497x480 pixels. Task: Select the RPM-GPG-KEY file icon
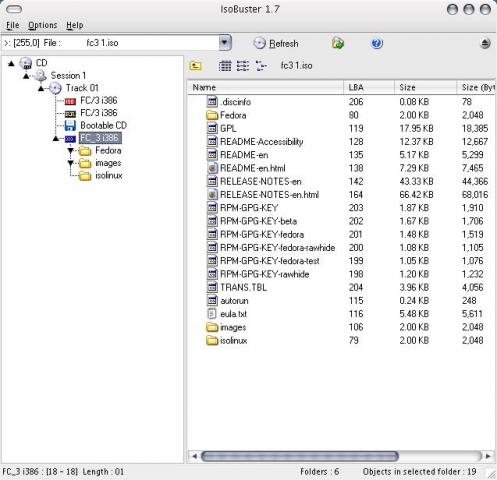[212, 208]
